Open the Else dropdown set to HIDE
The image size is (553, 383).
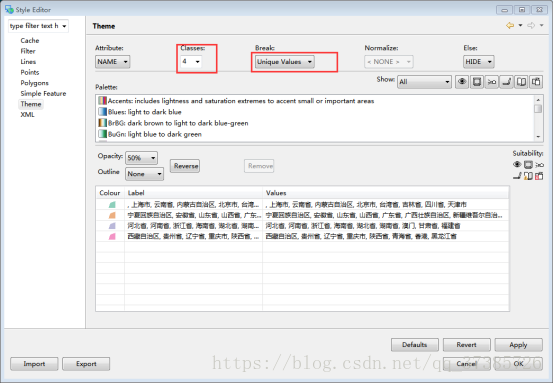click(x=479, y=62)
